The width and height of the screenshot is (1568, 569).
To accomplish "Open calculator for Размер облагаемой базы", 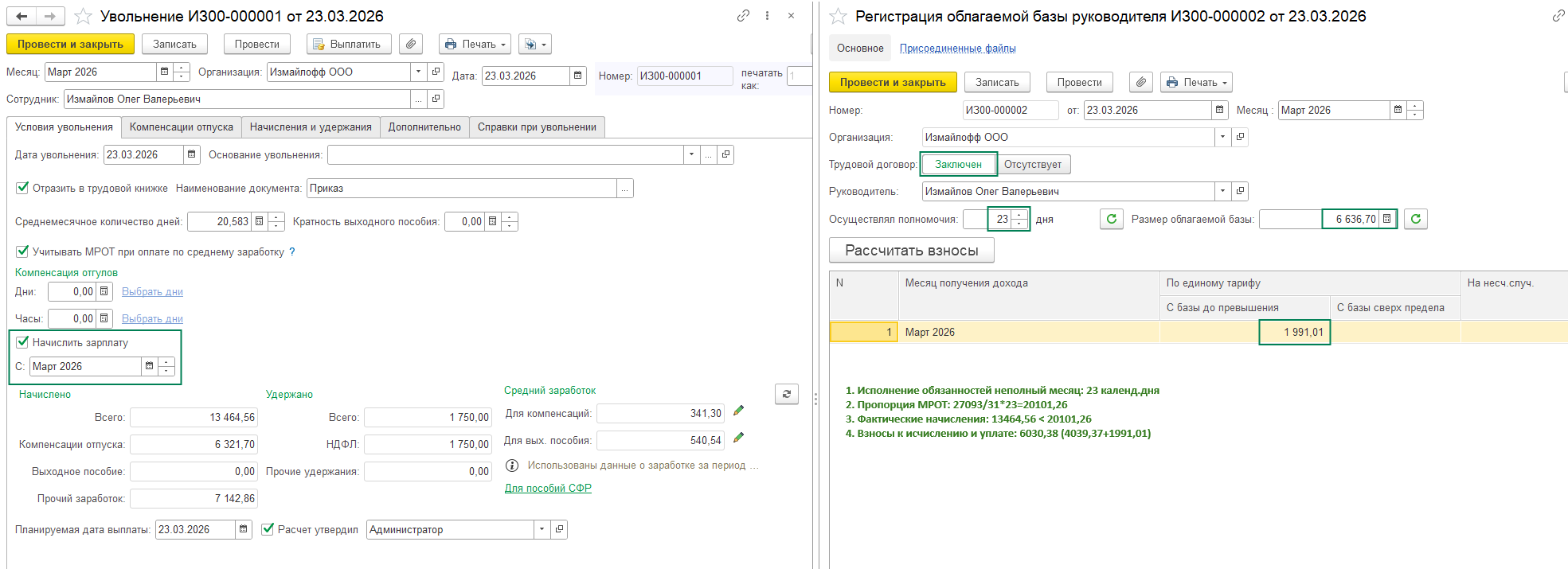I will (x=1387, y=219).
